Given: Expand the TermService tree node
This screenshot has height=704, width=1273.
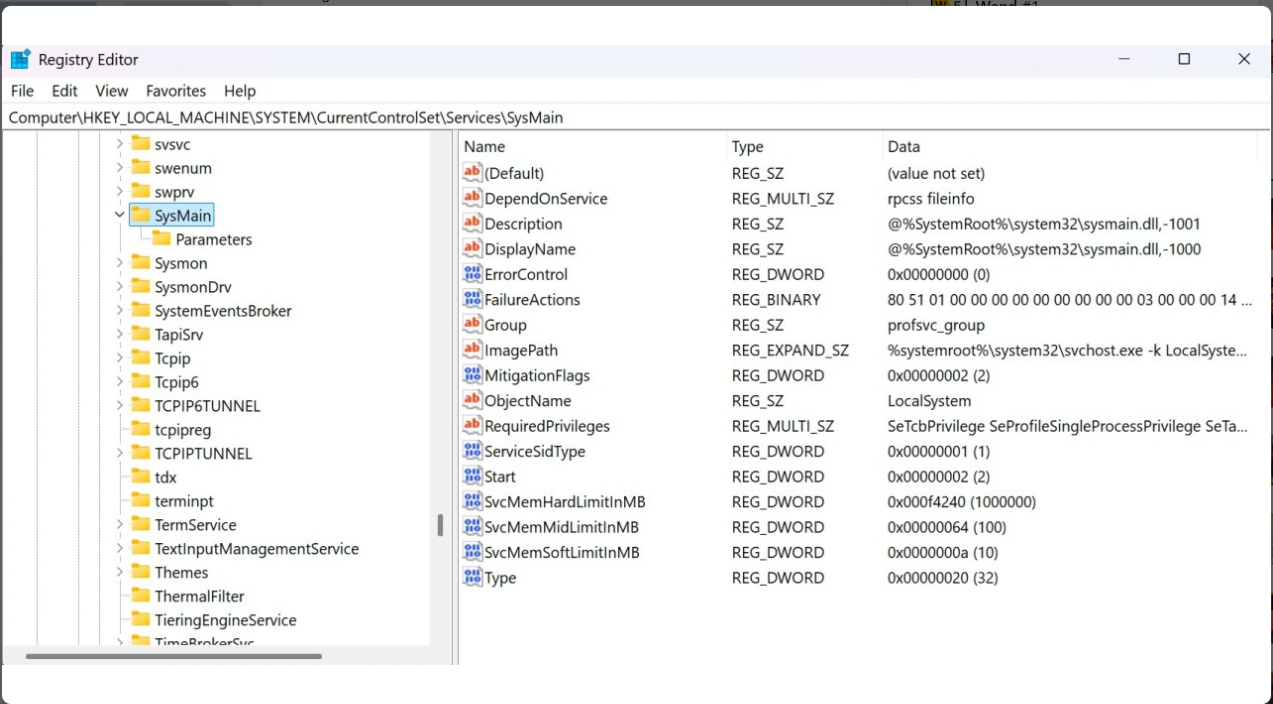Looking at the screenshot, I should click(119, 524).
